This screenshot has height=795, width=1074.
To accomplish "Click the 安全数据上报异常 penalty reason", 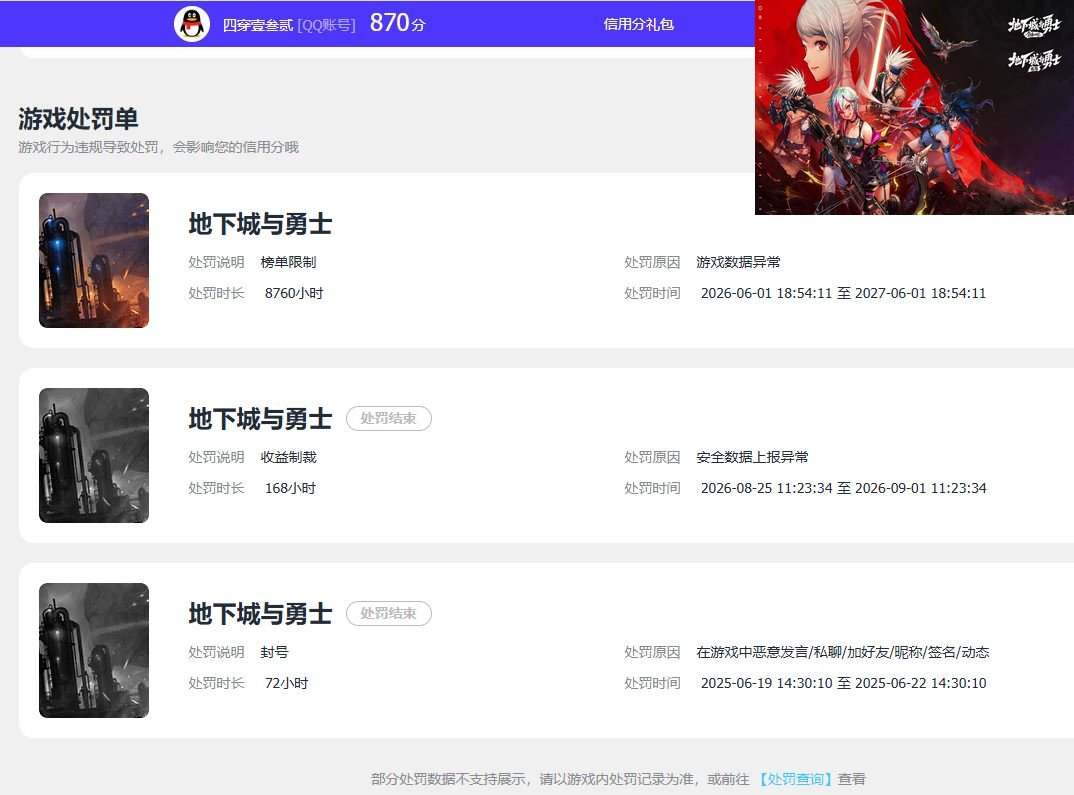I will coord(752,457).
